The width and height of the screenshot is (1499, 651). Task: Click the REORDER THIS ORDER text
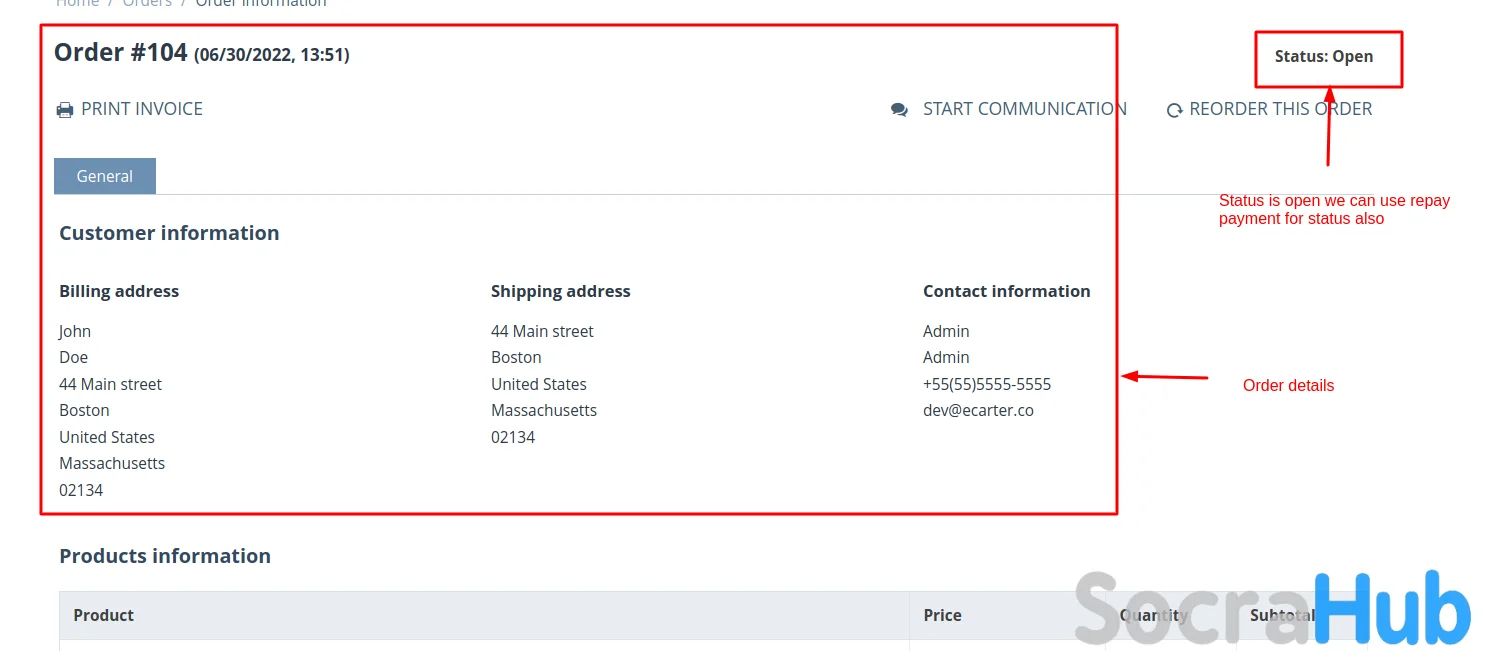point(1280,109)
